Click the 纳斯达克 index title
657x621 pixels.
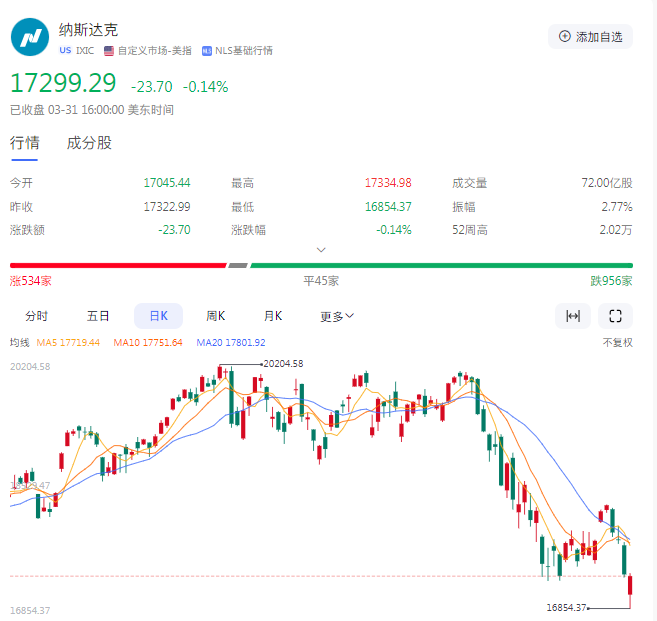(x=88, y=30)
